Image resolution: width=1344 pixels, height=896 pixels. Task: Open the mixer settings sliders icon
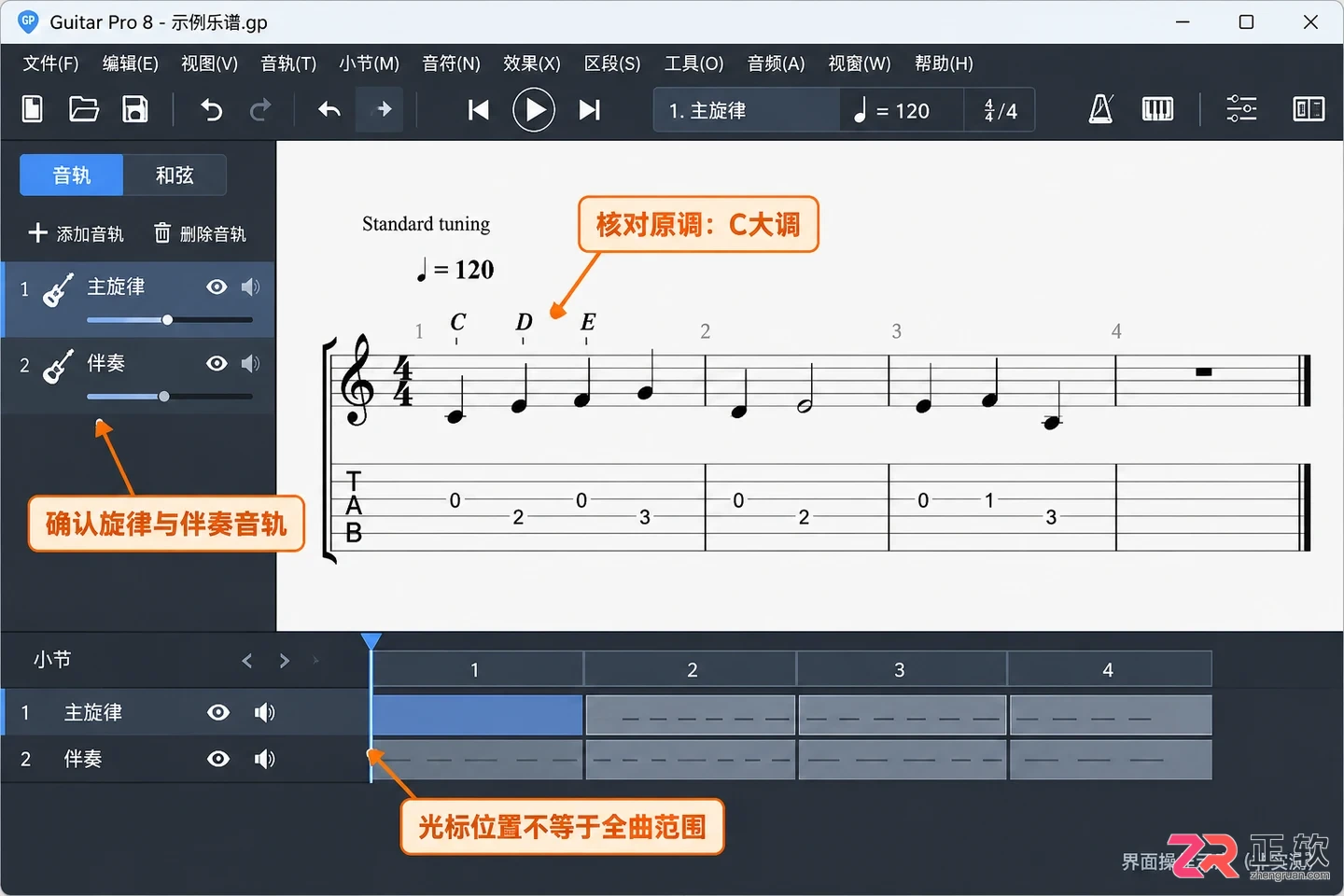1241,109
